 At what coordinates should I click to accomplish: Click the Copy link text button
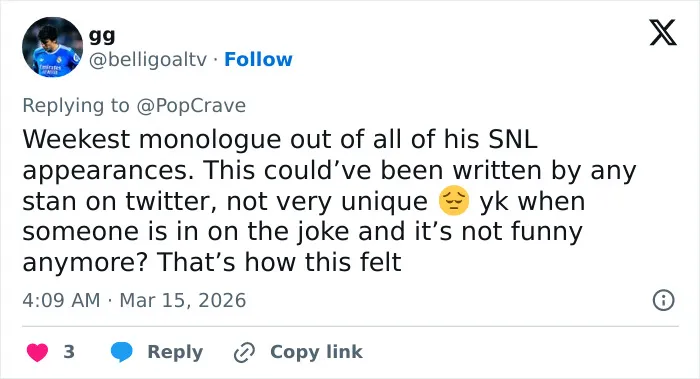click(x=316, y=352)
